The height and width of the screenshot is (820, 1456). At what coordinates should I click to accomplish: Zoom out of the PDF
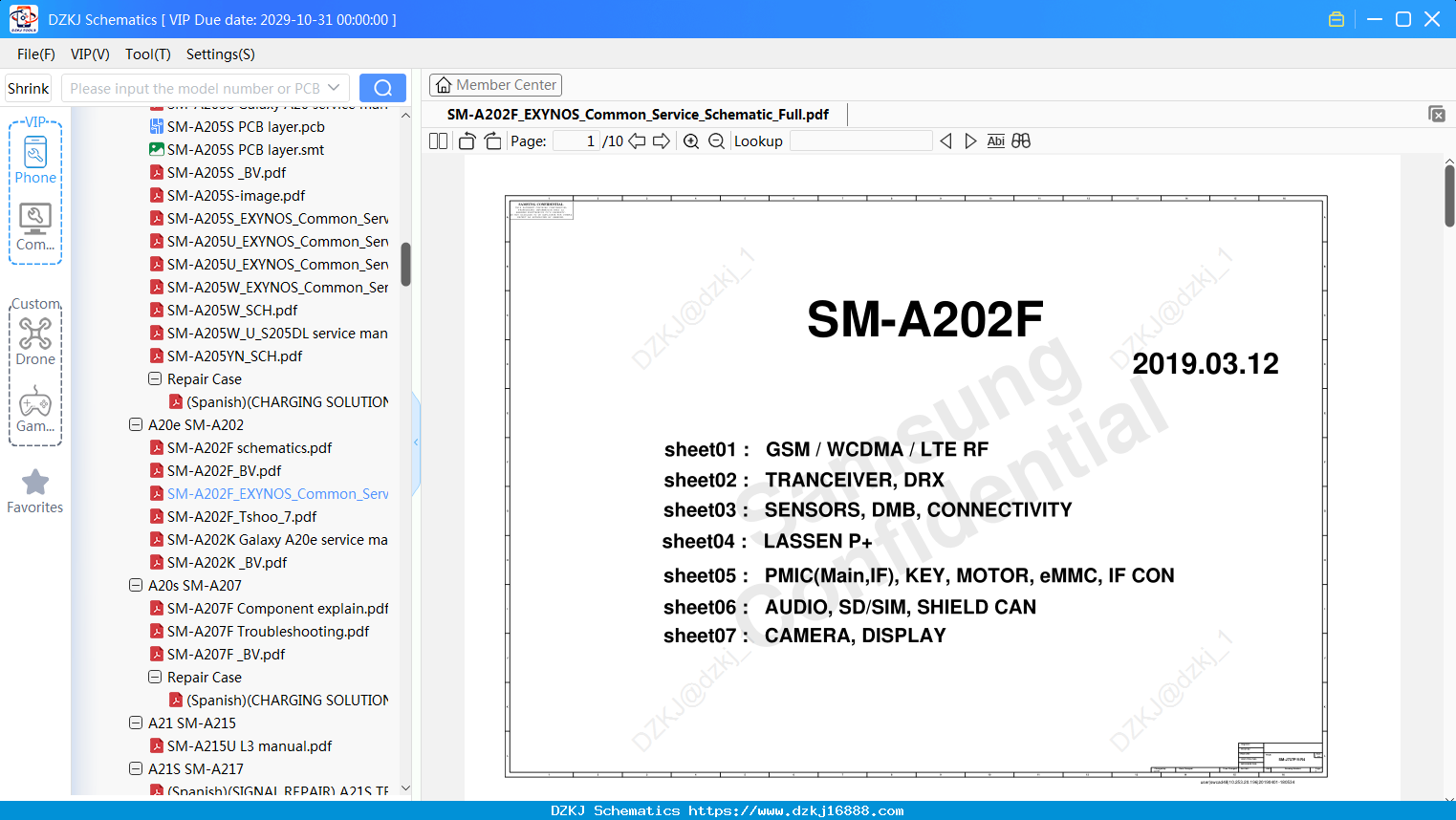[716, 141]
